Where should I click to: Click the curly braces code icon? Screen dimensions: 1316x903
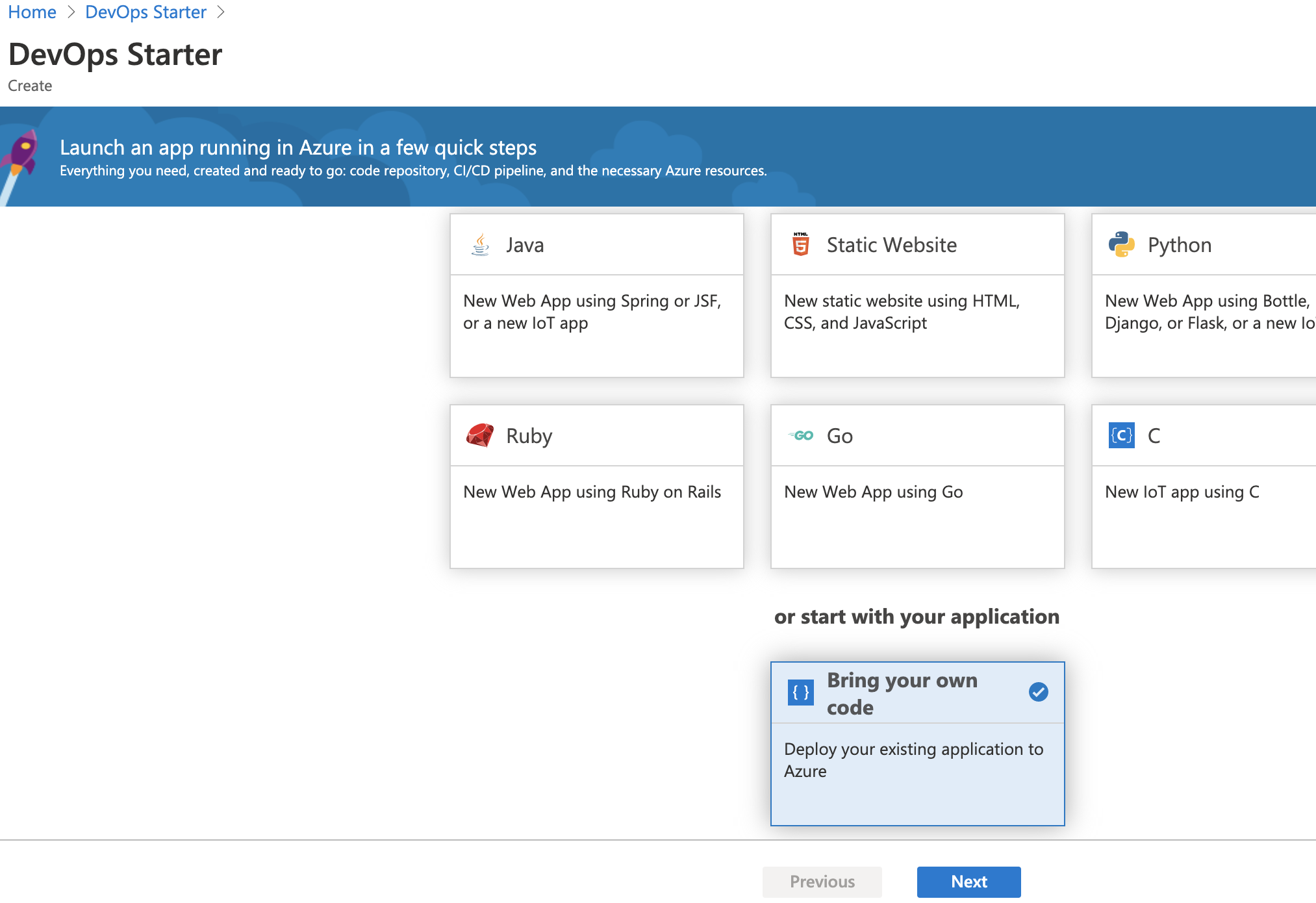pos(800,693)
